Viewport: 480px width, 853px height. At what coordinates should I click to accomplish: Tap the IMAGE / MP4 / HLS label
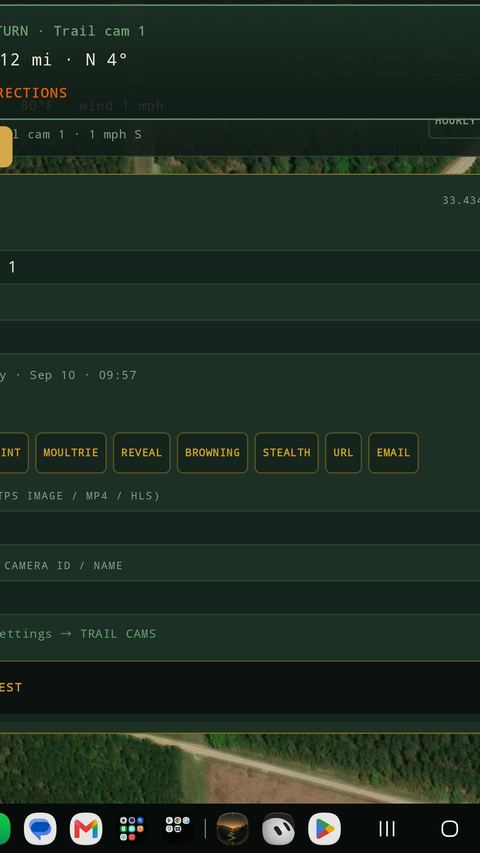[x=93, y=496]
